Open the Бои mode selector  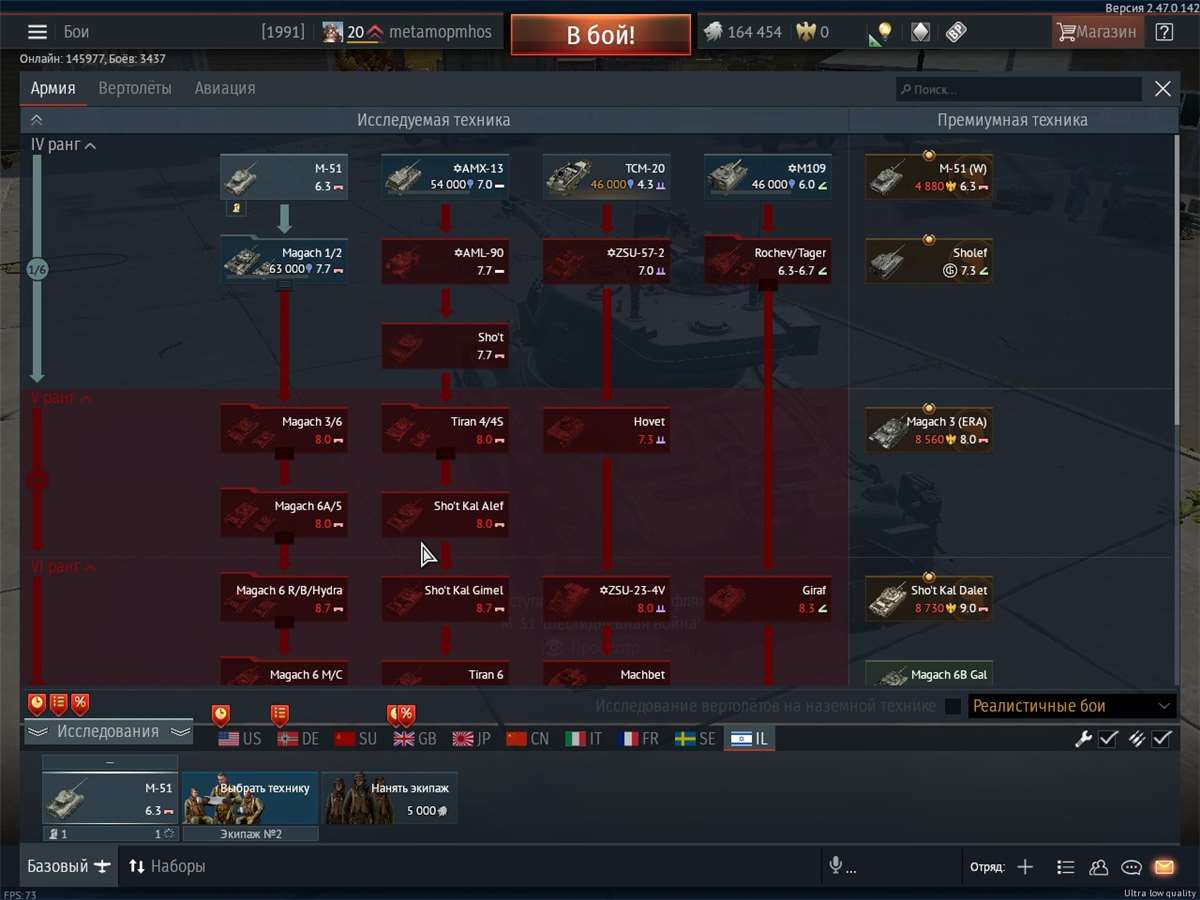pyautogui.click(x=77, y=32)
